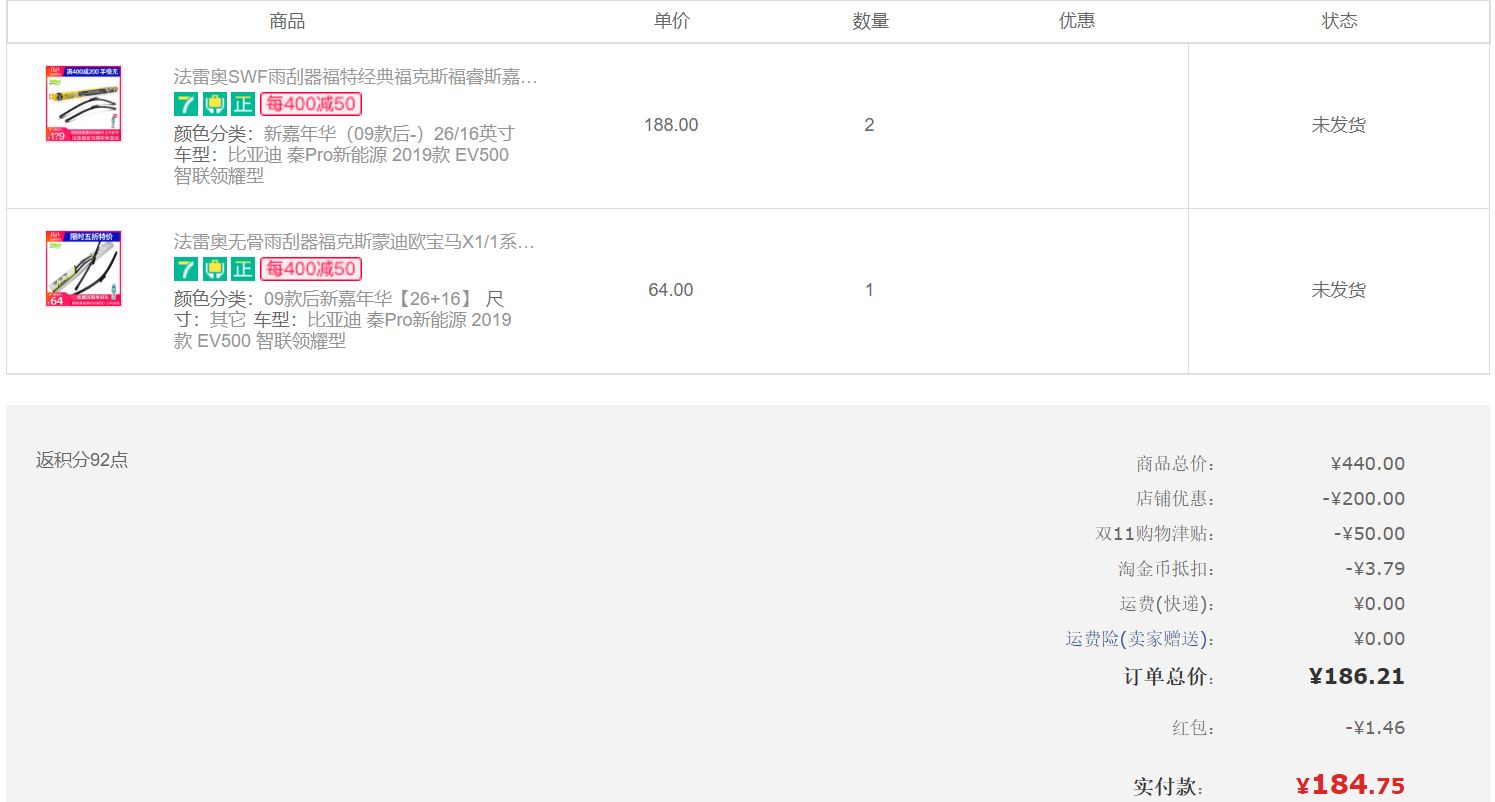Click the 商品 column header
Viewport: 1495px width, 802px height.
(287, 21)
